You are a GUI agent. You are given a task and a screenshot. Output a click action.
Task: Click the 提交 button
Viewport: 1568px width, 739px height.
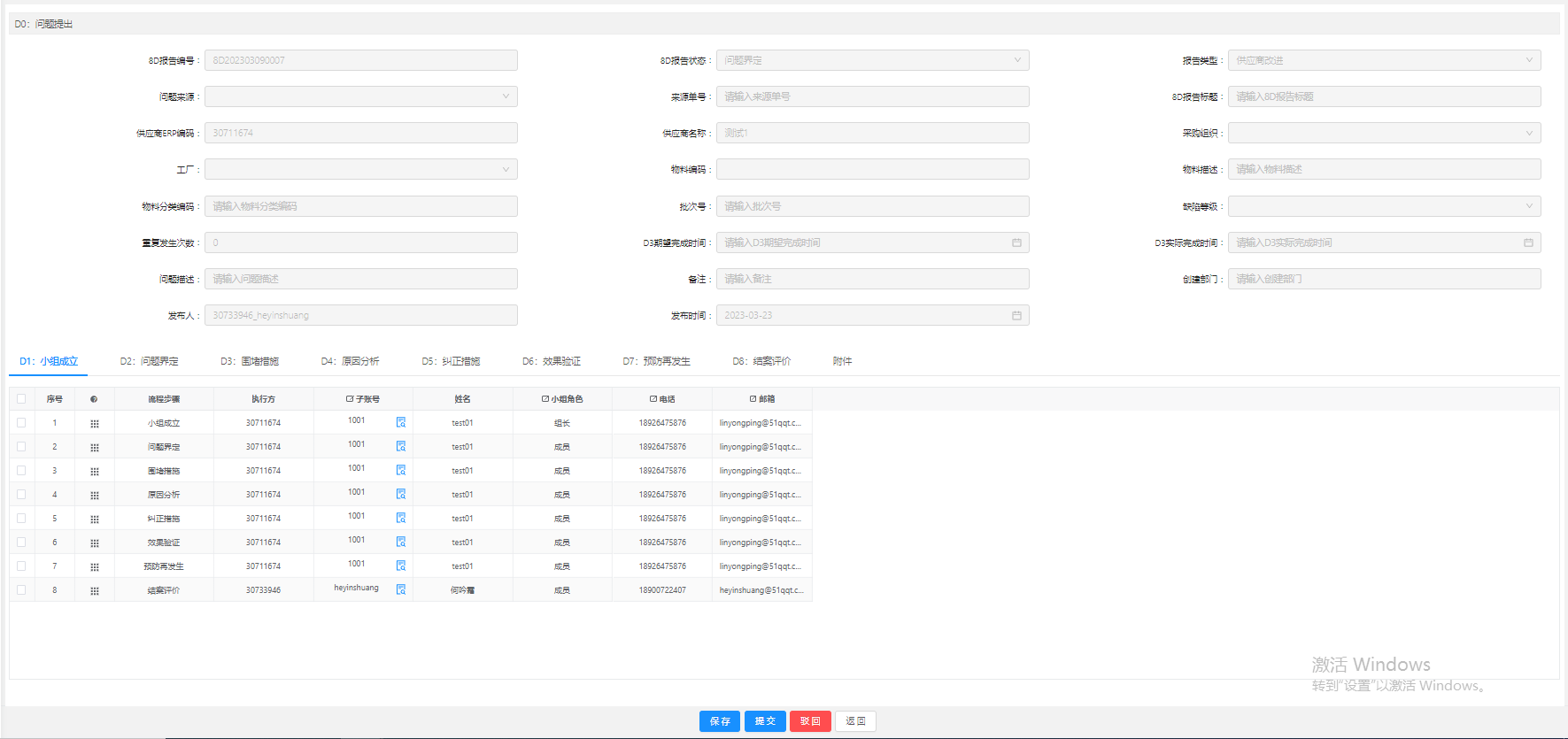765,721
